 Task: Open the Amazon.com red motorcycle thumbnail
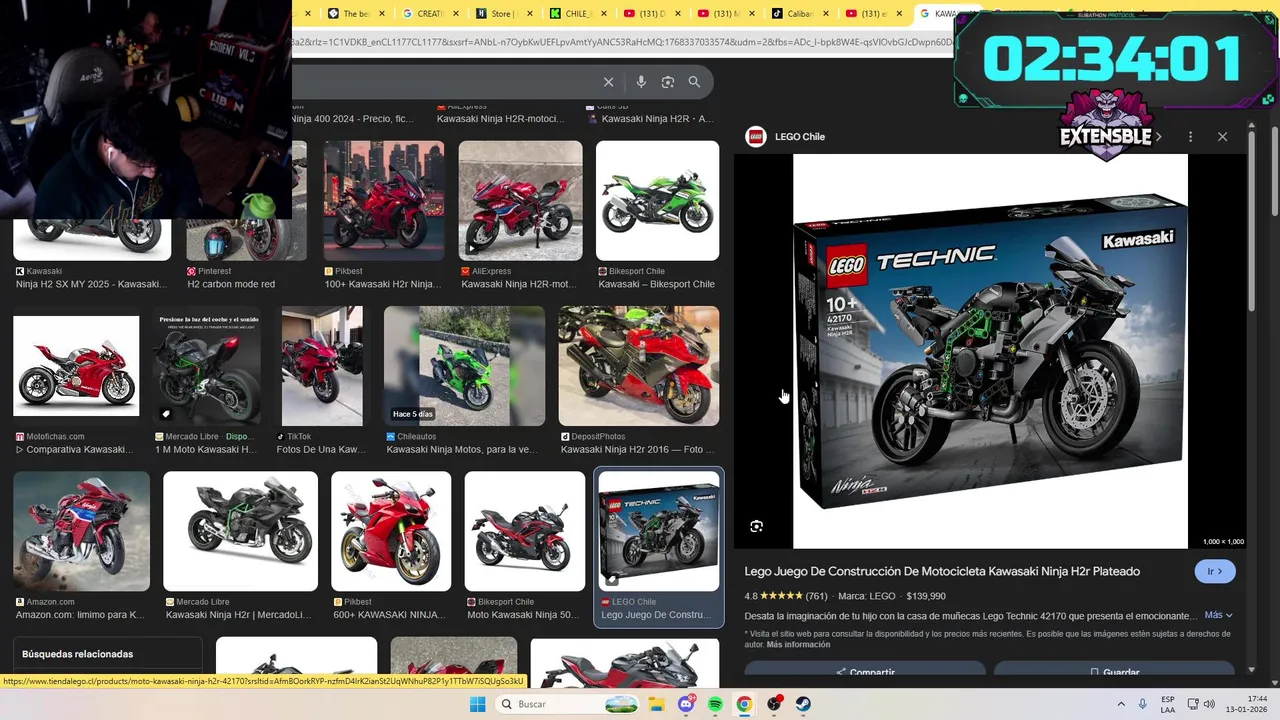pyautogui.click(x=81, y=532)
